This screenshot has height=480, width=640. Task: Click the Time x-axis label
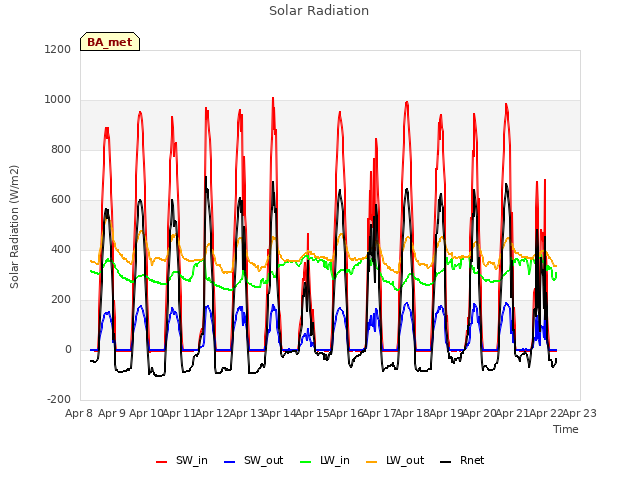click(x=566, y=429)
